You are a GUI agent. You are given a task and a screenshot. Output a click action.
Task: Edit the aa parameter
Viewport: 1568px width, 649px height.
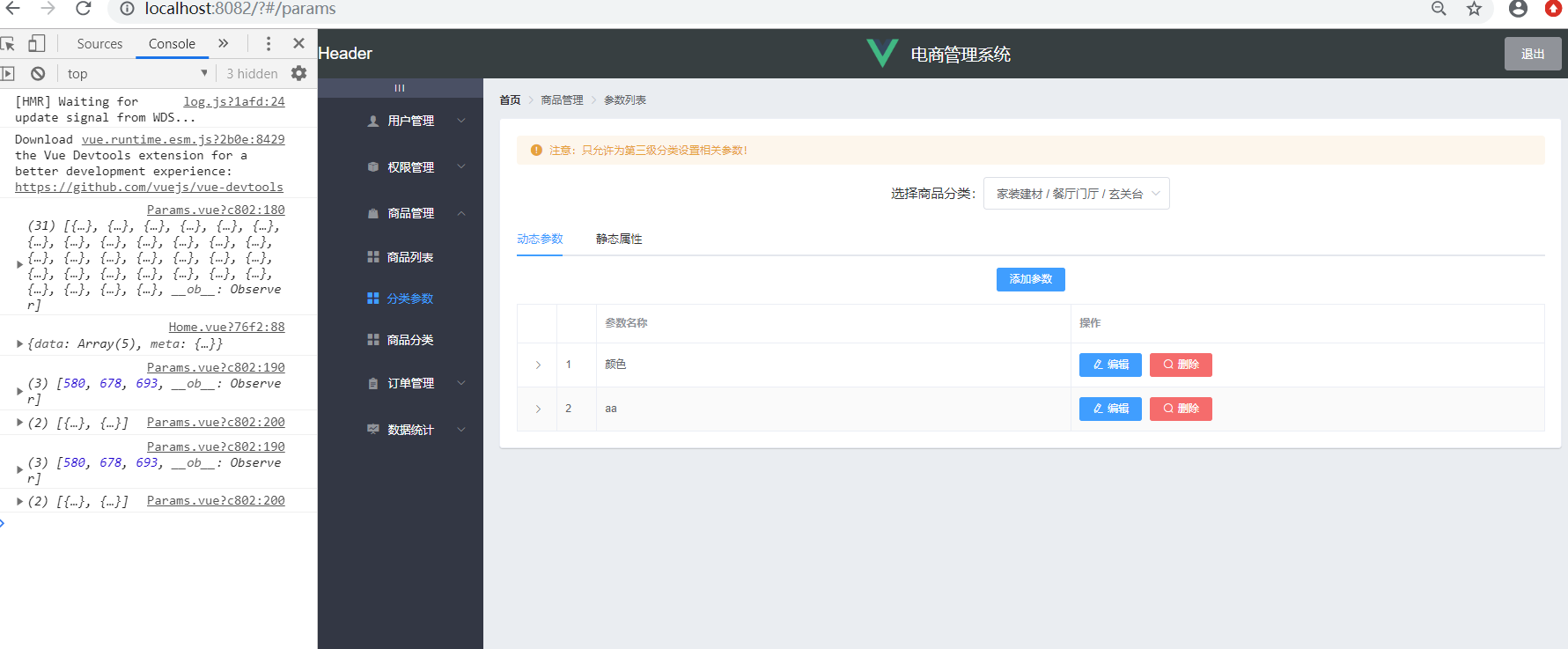click(1110, 409)
